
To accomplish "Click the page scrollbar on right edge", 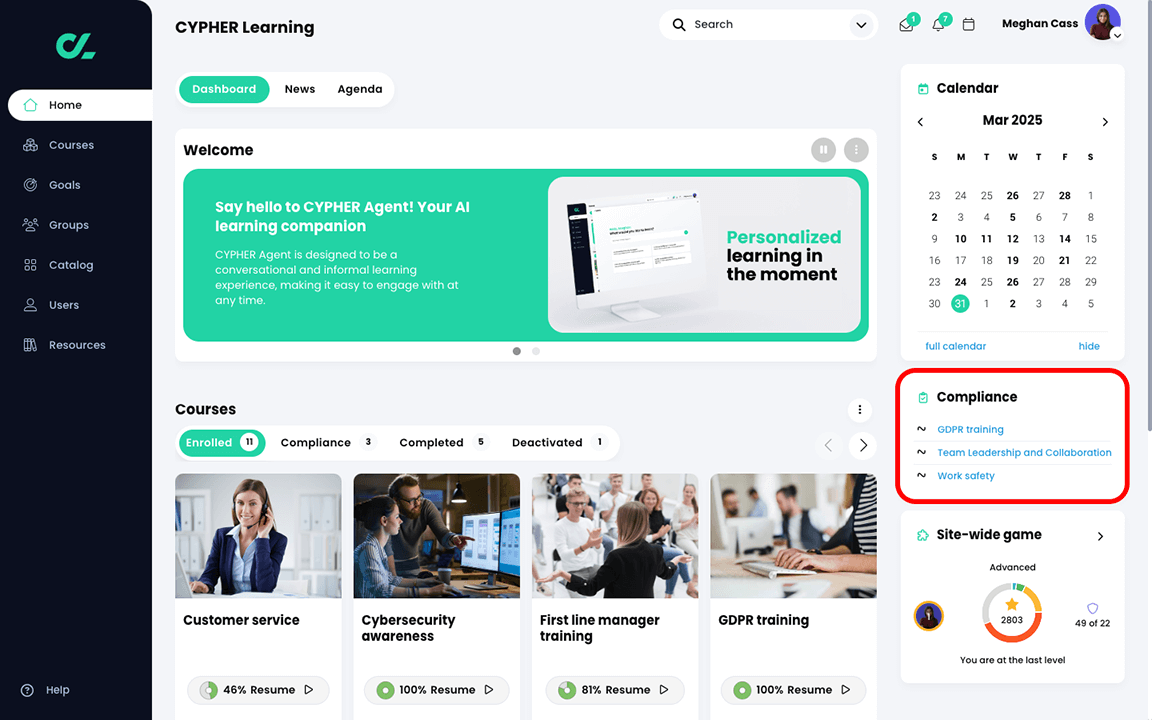I will (x=1148, y=217).
